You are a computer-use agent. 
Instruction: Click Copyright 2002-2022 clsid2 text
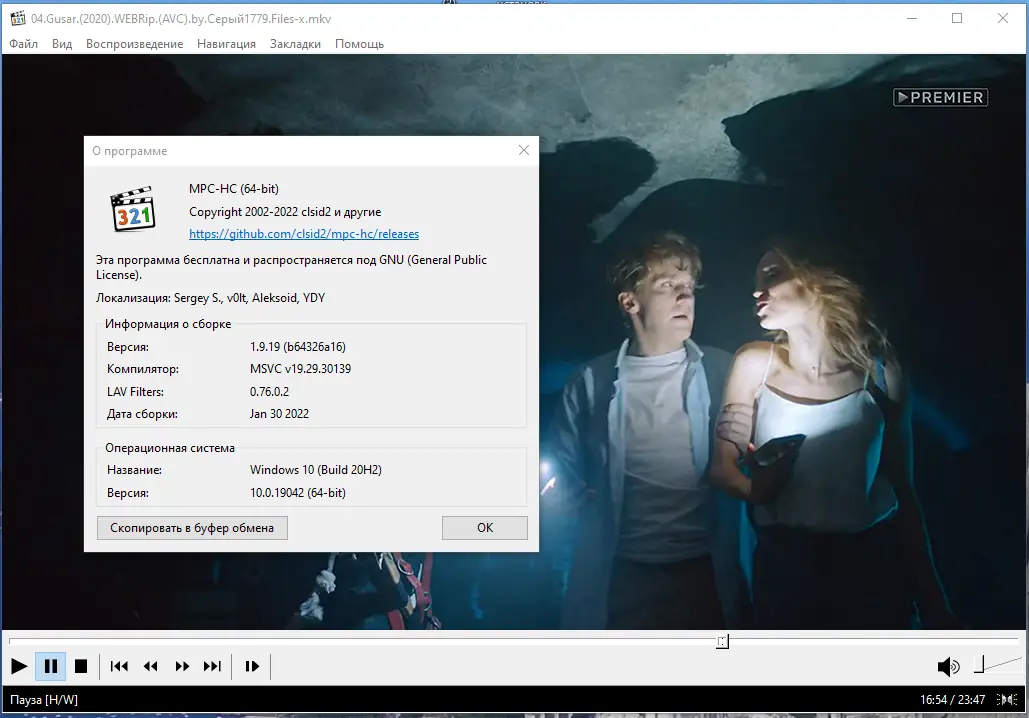[285, 212]
